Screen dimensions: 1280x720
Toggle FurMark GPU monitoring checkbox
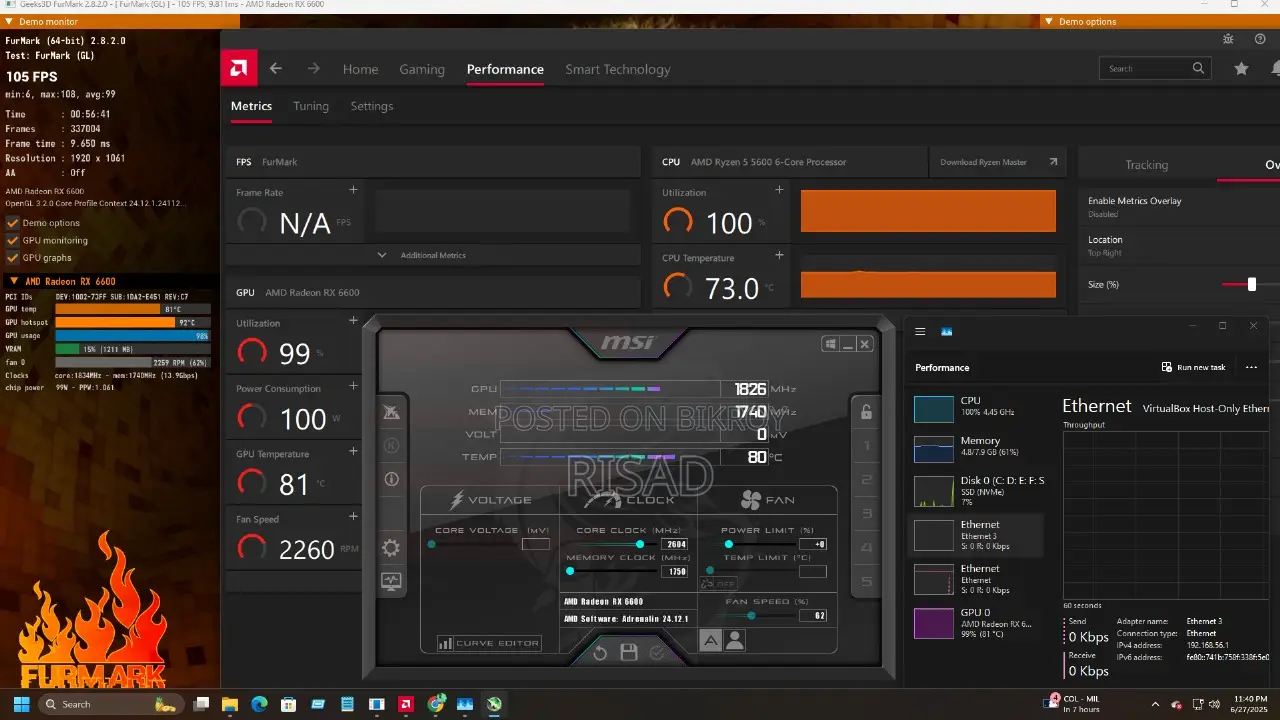tap(13, 240)
